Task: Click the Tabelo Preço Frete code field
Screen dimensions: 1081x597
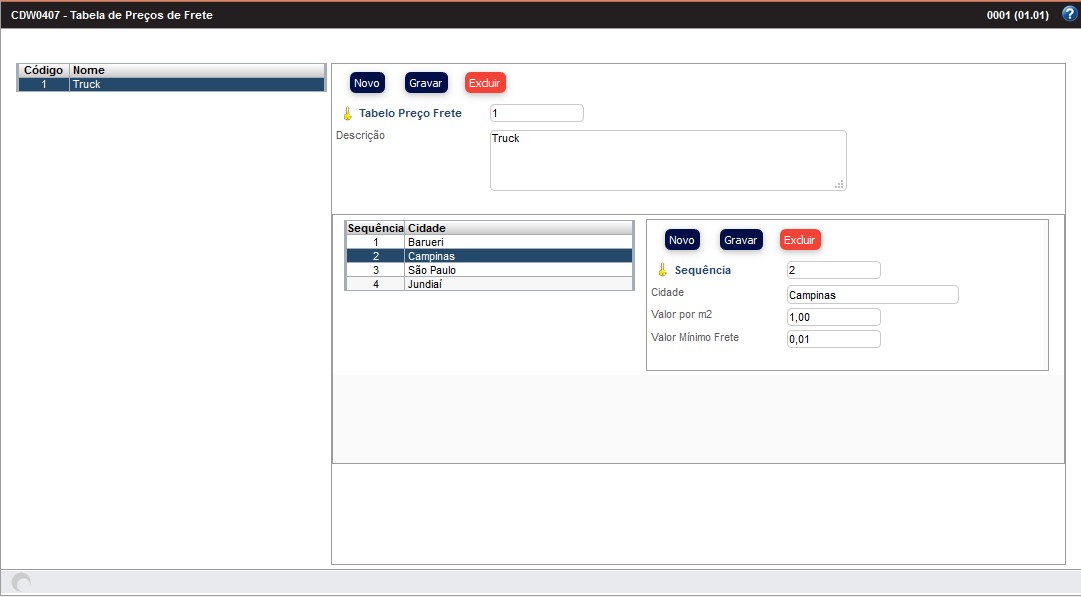Action: [x=536, y=114]
